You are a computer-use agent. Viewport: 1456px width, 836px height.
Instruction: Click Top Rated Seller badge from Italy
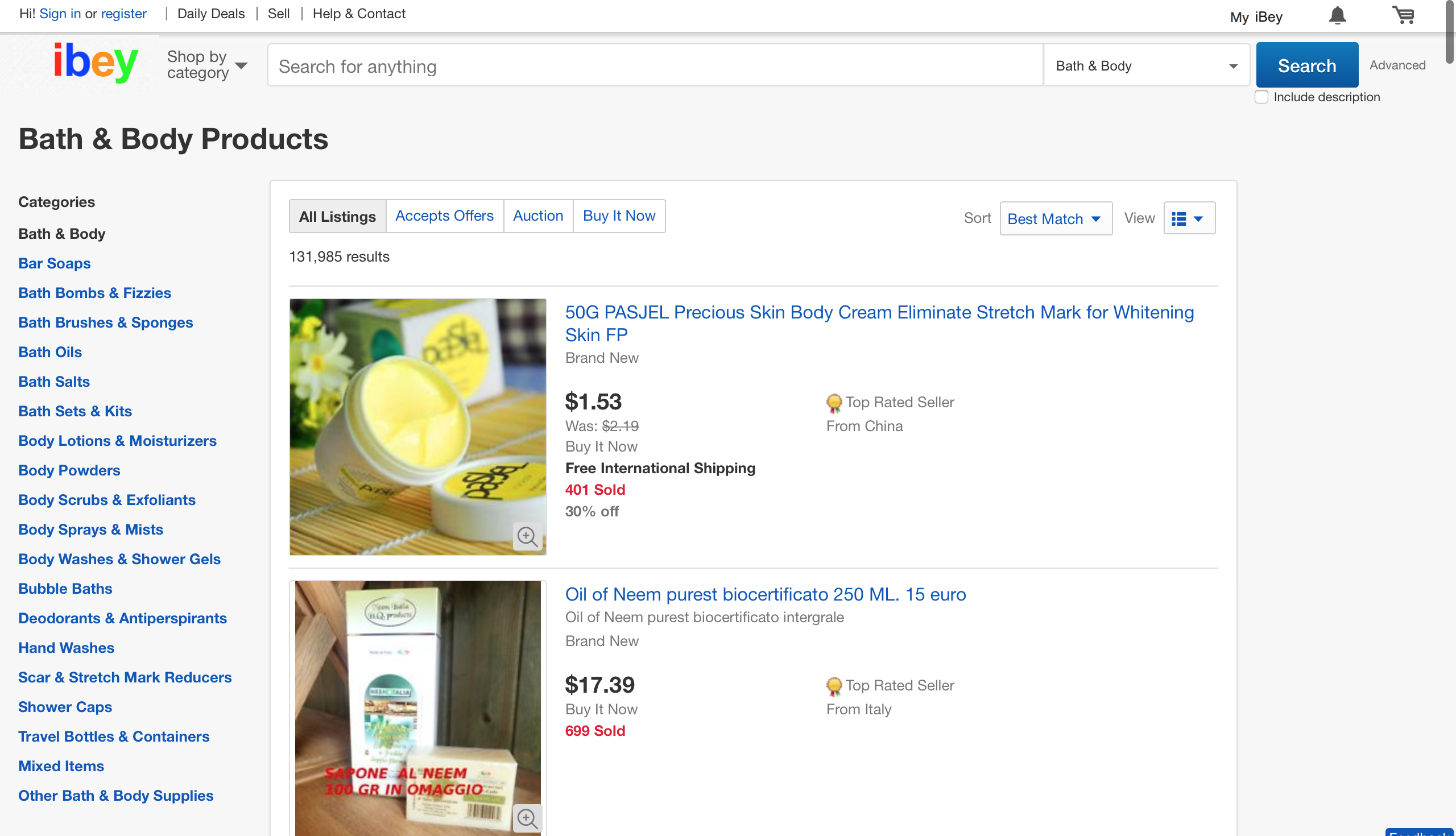pos(834,685)
